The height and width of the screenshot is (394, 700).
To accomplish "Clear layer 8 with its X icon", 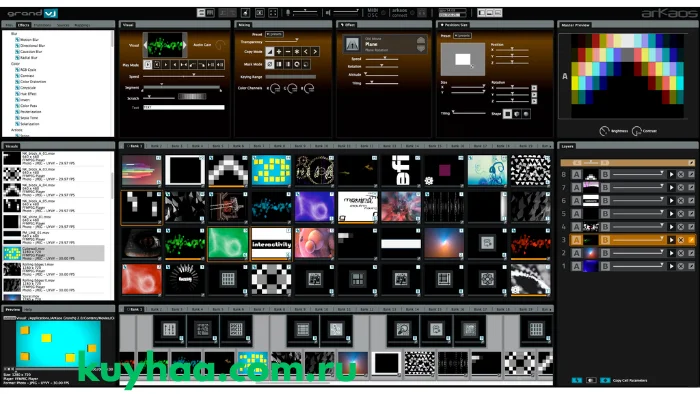I will pos(681,174).
